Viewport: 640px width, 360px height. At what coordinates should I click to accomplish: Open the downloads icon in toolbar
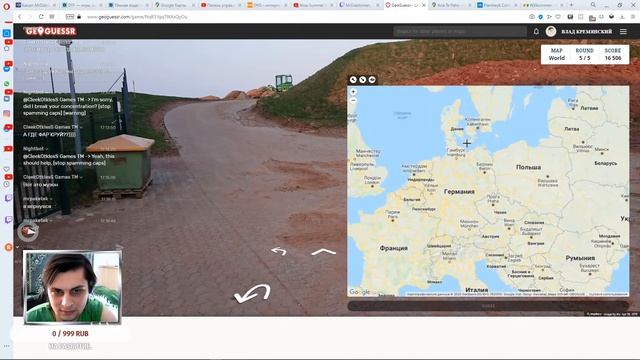622,17
